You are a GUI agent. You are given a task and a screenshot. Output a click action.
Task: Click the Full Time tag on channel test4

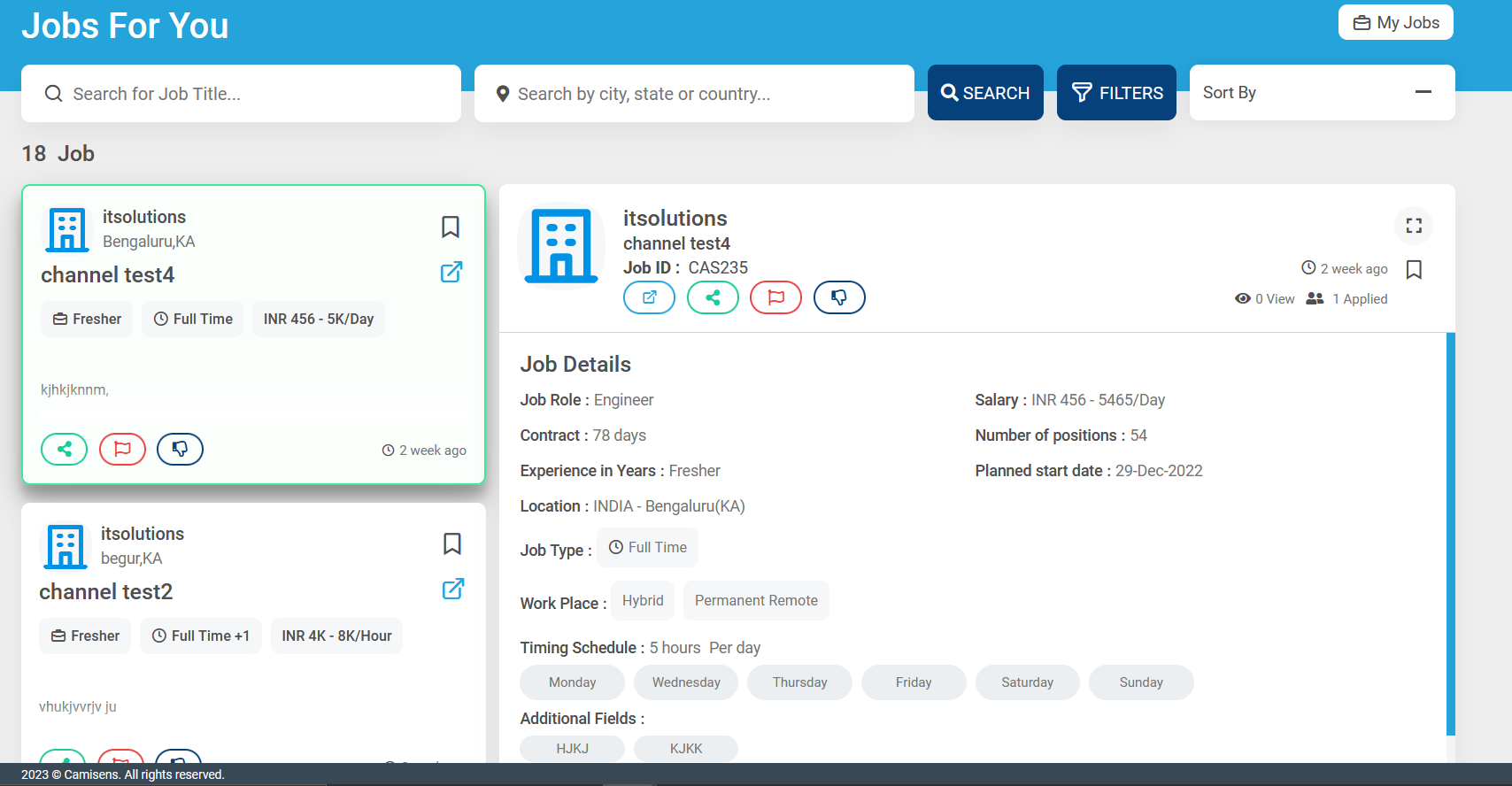(x=193, y=320)
